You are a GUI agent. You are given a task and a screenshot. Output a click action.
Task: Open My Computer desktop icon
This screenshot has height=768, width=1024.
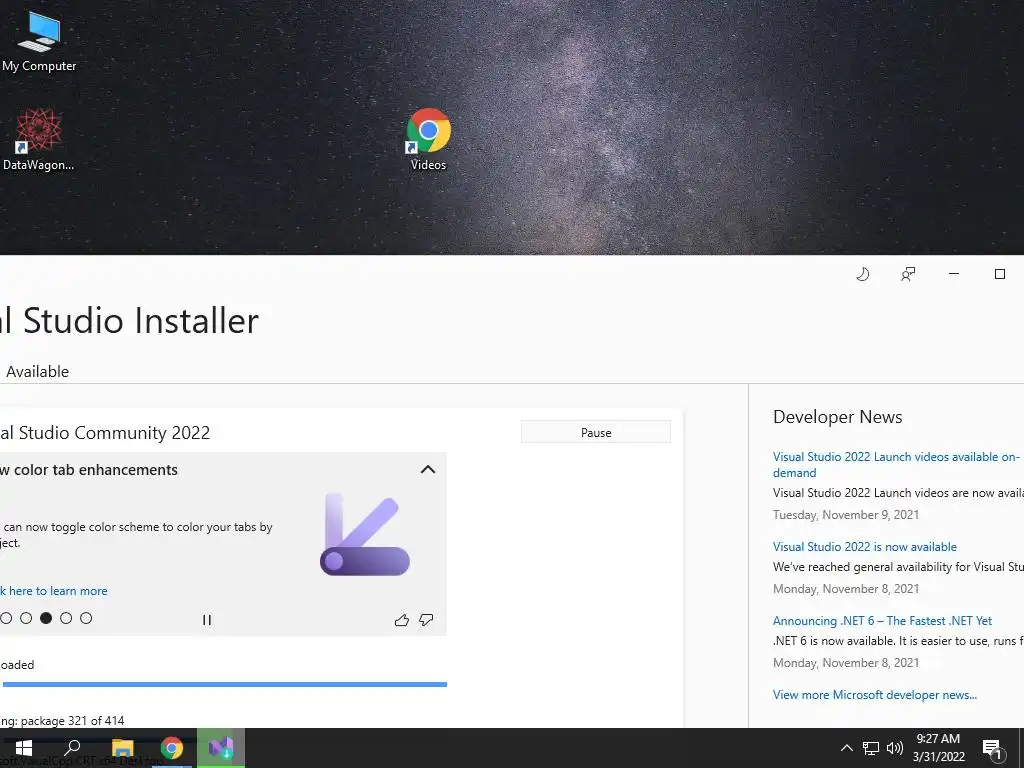click(x=39, y=40)
